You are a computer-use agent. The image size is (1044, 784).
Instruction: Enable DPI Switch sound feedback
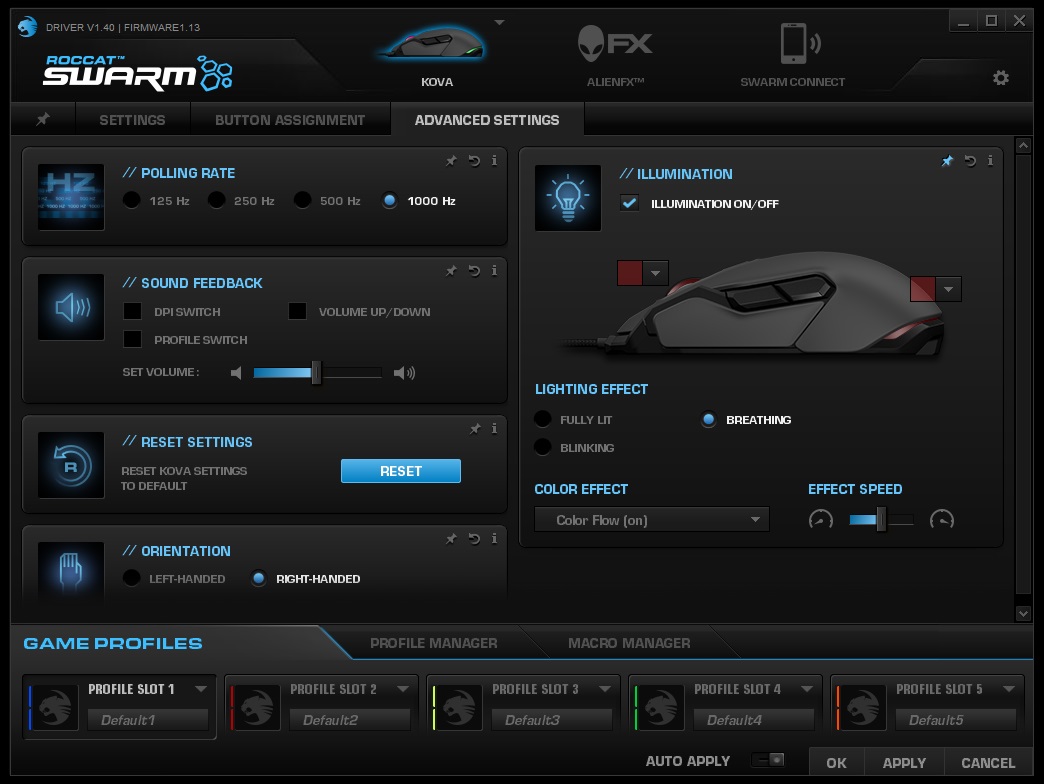(x=132, y=311)
